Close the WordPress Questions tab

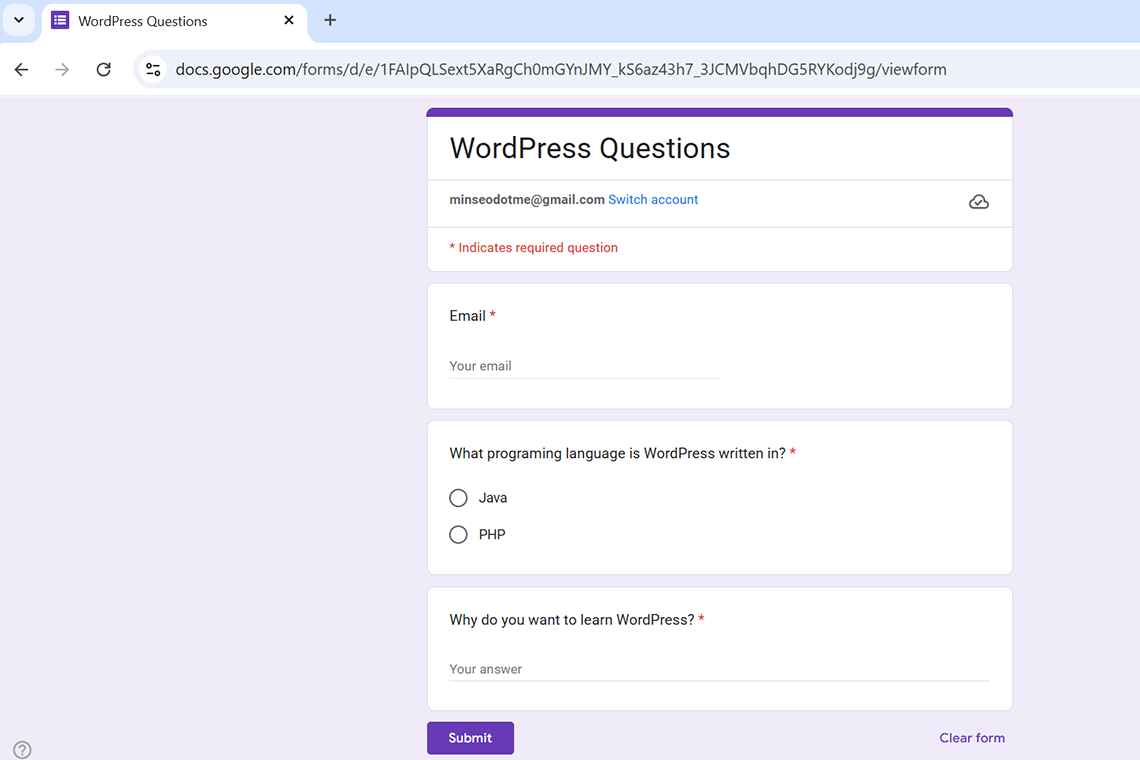(x=289, y=20)
